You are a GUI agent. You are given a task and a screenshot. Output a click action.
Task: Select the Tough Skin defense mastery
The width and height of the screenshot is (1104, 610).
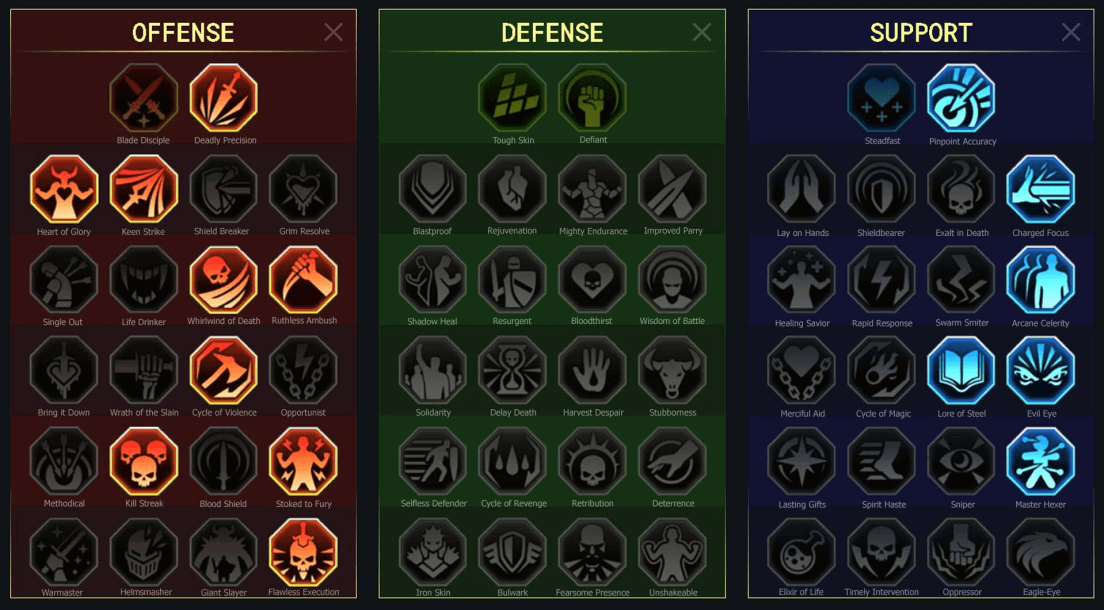pyautogui.click(x=513, y=97)
